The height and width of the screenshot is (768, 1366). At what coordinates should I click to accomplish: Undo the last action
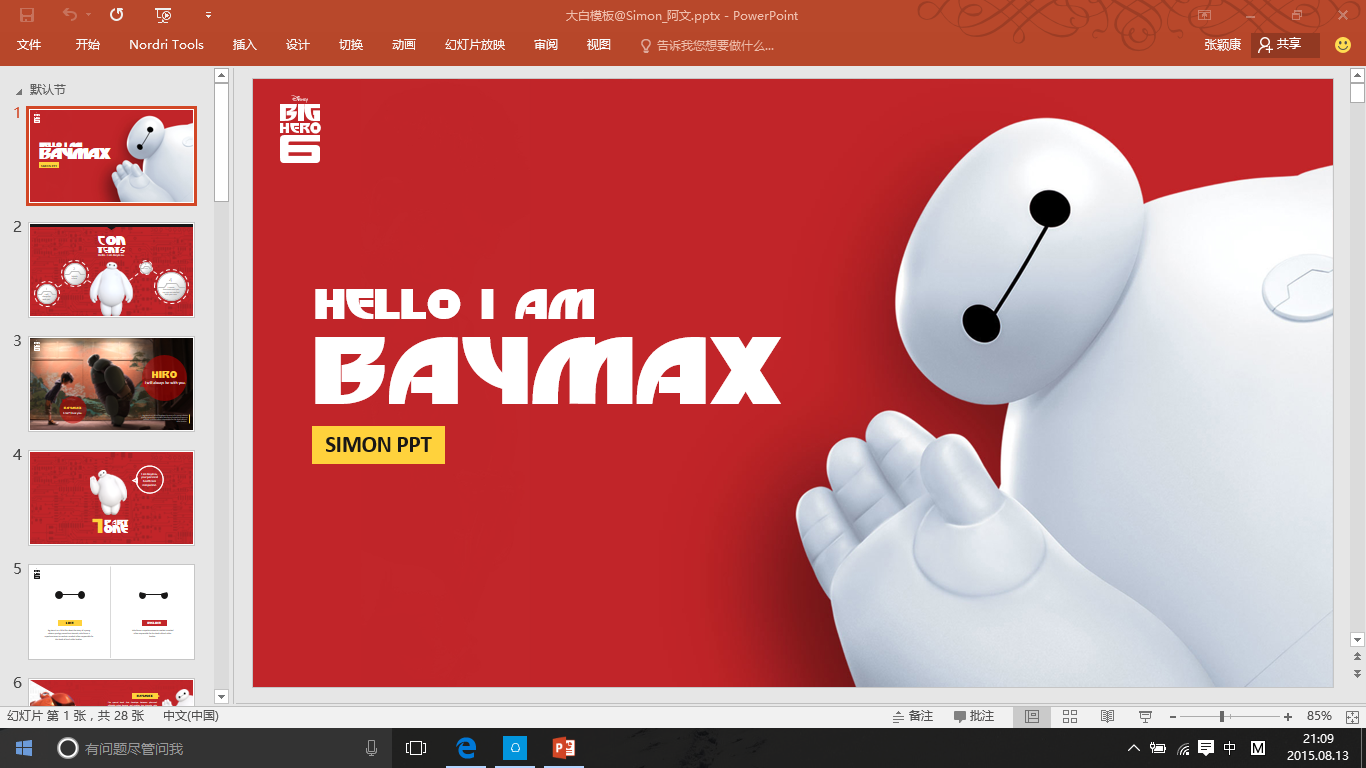point(69,15)
